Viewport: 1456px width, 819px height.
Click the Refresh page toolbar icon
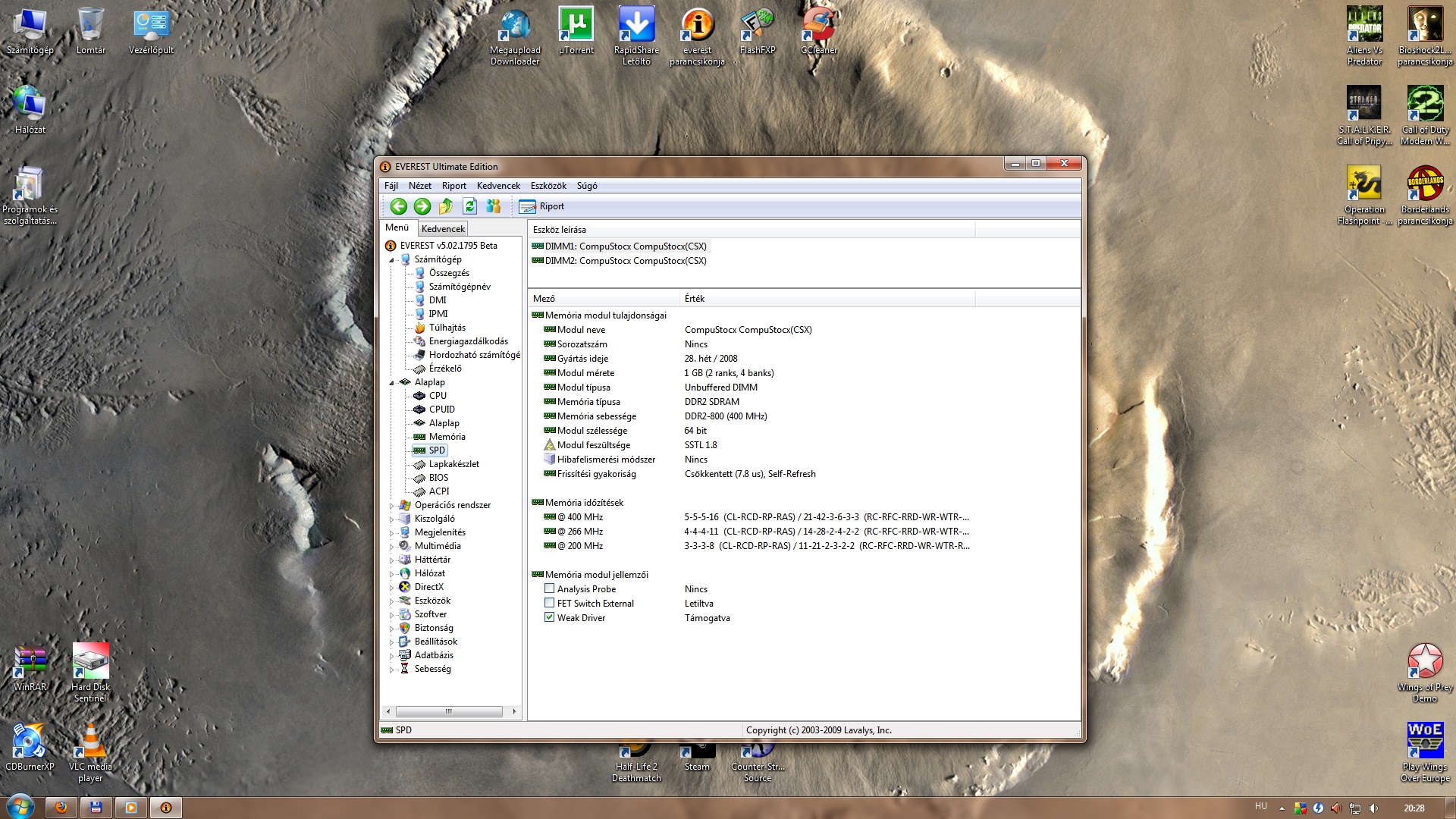coord(469,206)
